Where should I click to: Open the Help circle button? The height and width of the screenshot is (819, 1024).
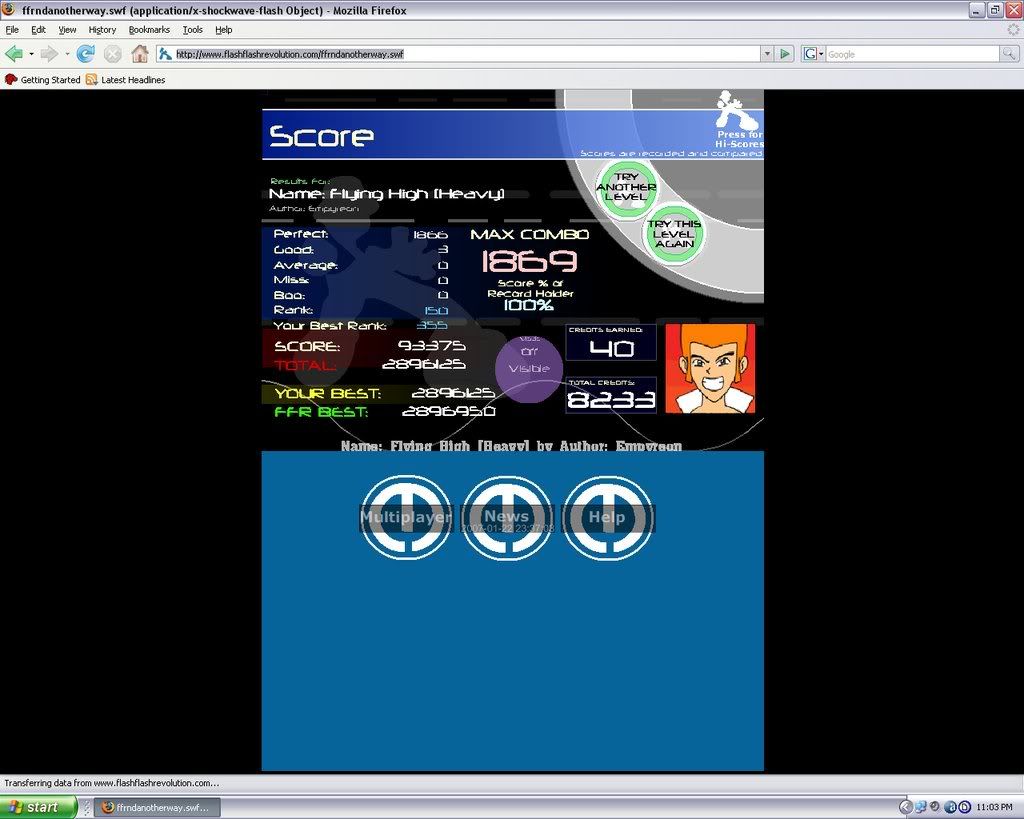[607, 517]
